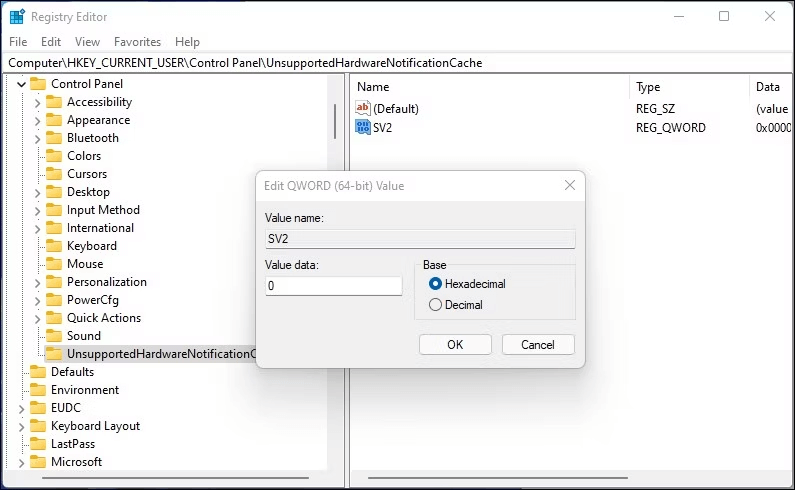This screenshot has width=795, height=490.
Task: Cancel the Edit QWORD dialog
Action: point(538,345)
